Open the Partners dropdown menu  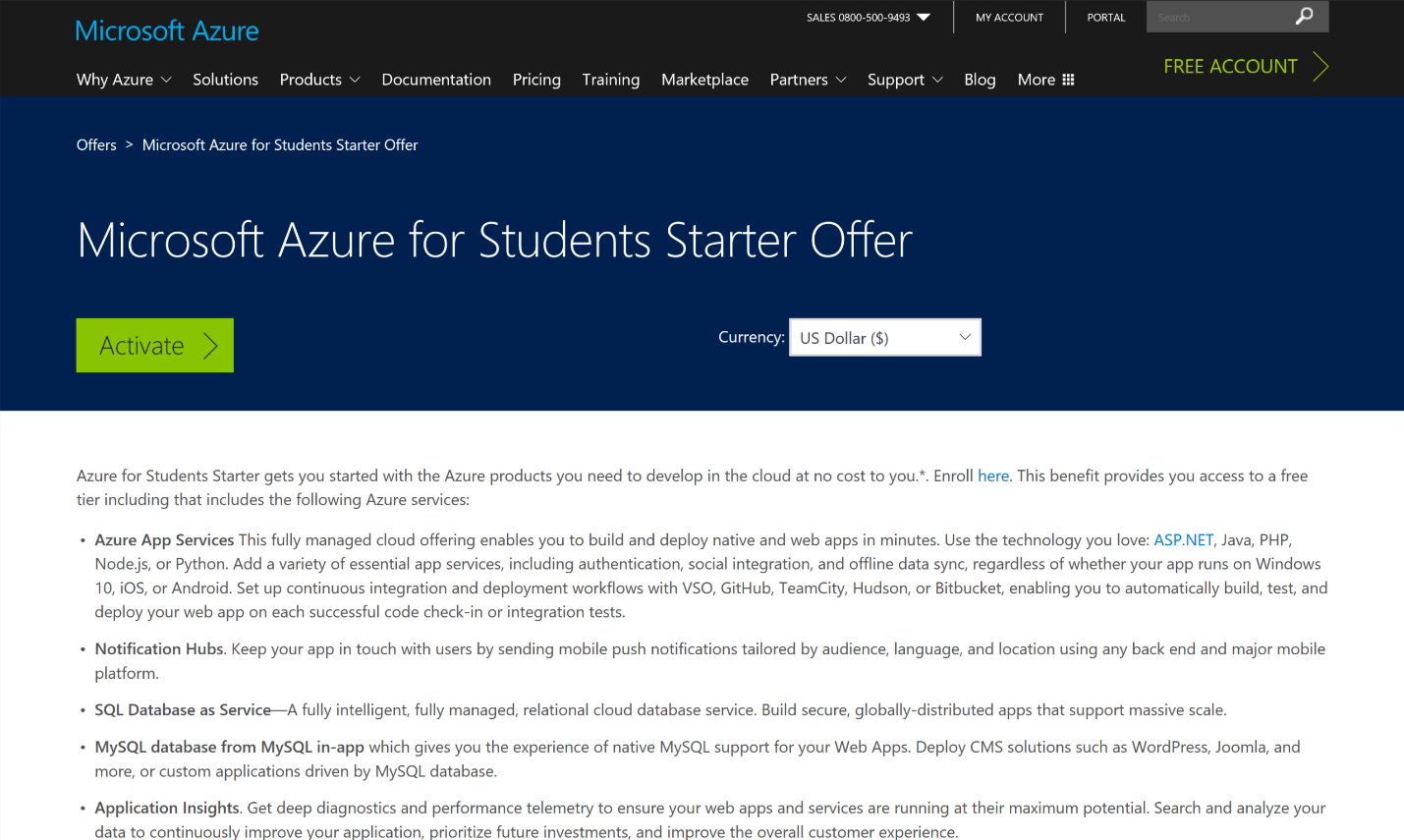point(808,80)
